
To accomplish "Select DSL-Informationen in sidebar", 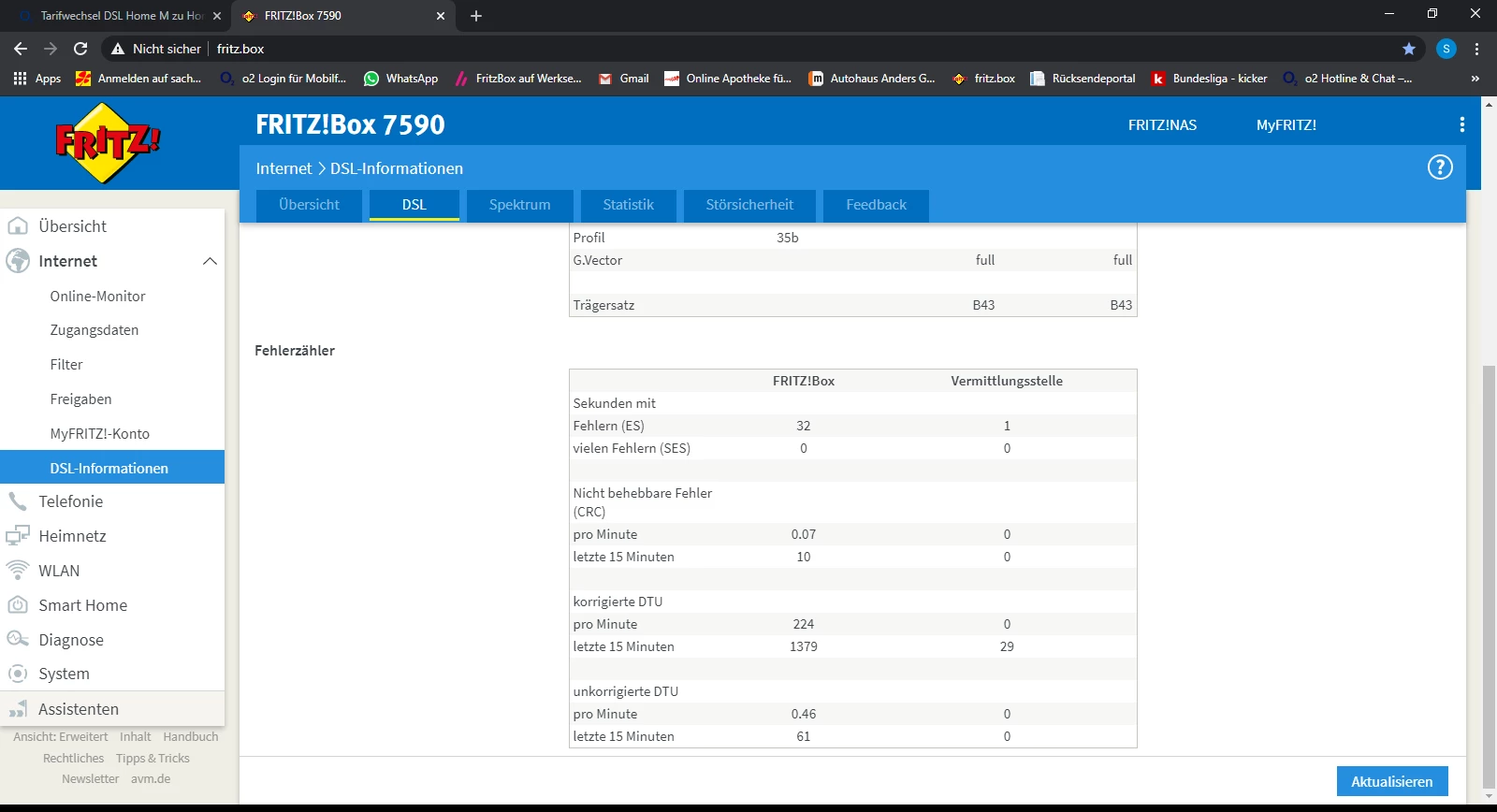I will coord(112,468).
